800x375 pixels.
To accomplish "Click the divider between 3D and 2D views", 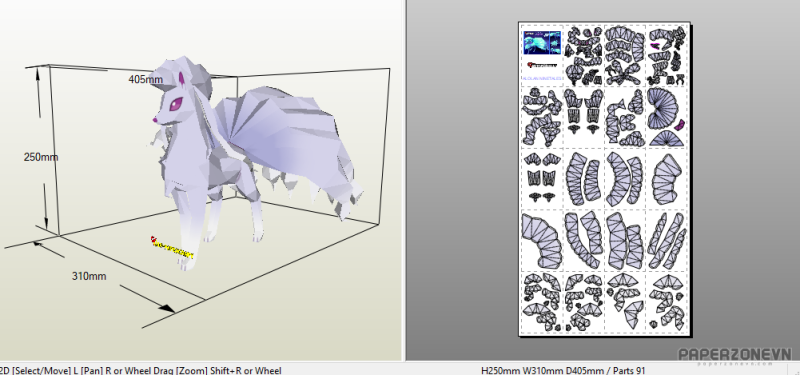I will pos(404,180).
